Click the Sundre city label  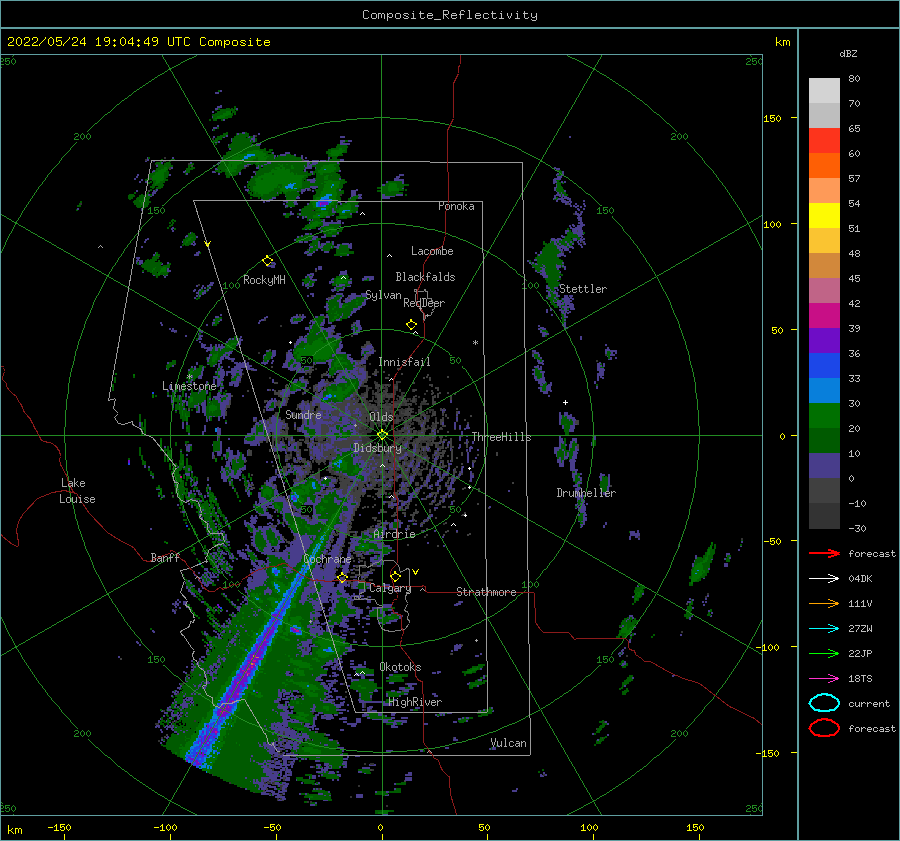pos(303,414)
